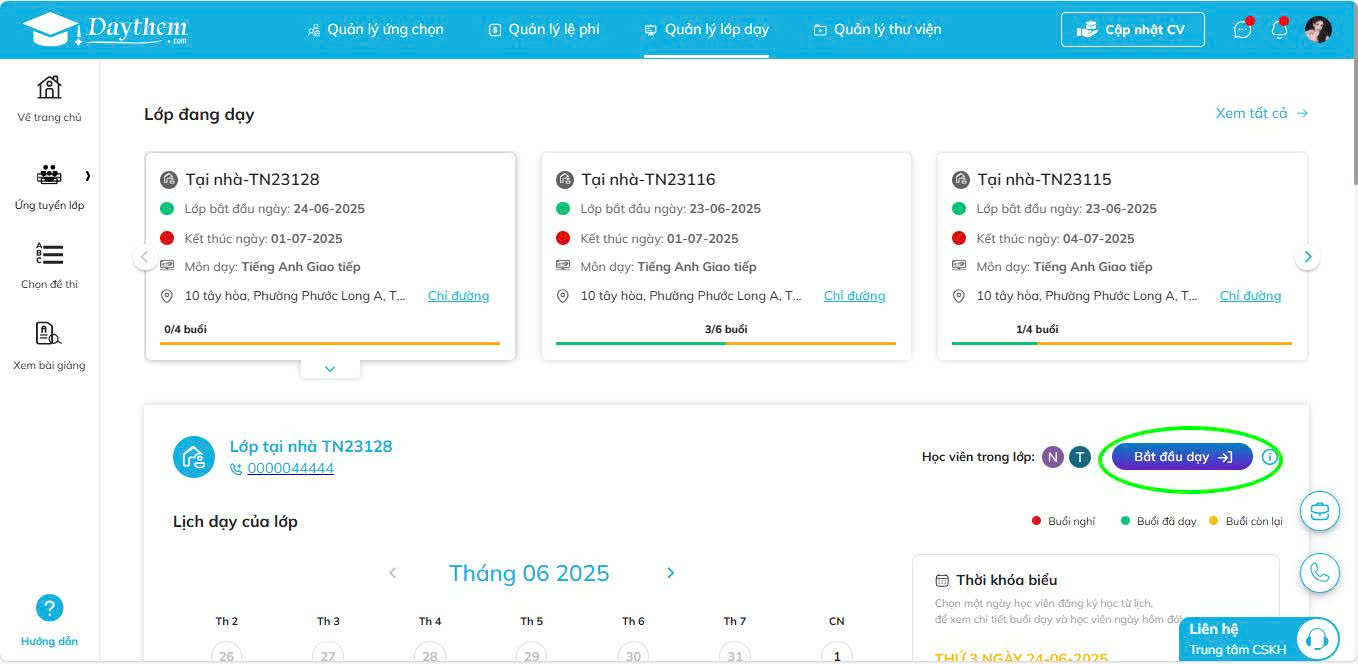The height and width of the screenshot is (664, 1358).
Task: Open Xem bài giảng sidebar icon
Action: [49, 334]
